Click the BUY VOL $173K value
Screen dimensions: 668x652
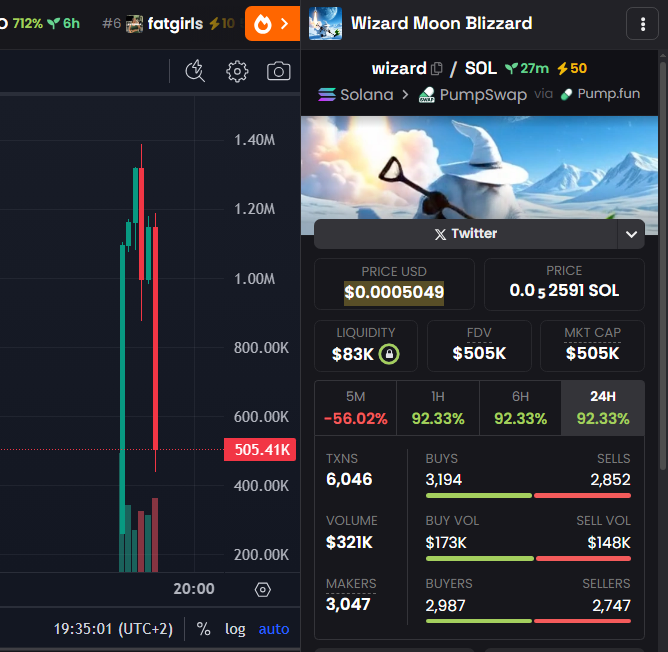click(x=446, y=543)
